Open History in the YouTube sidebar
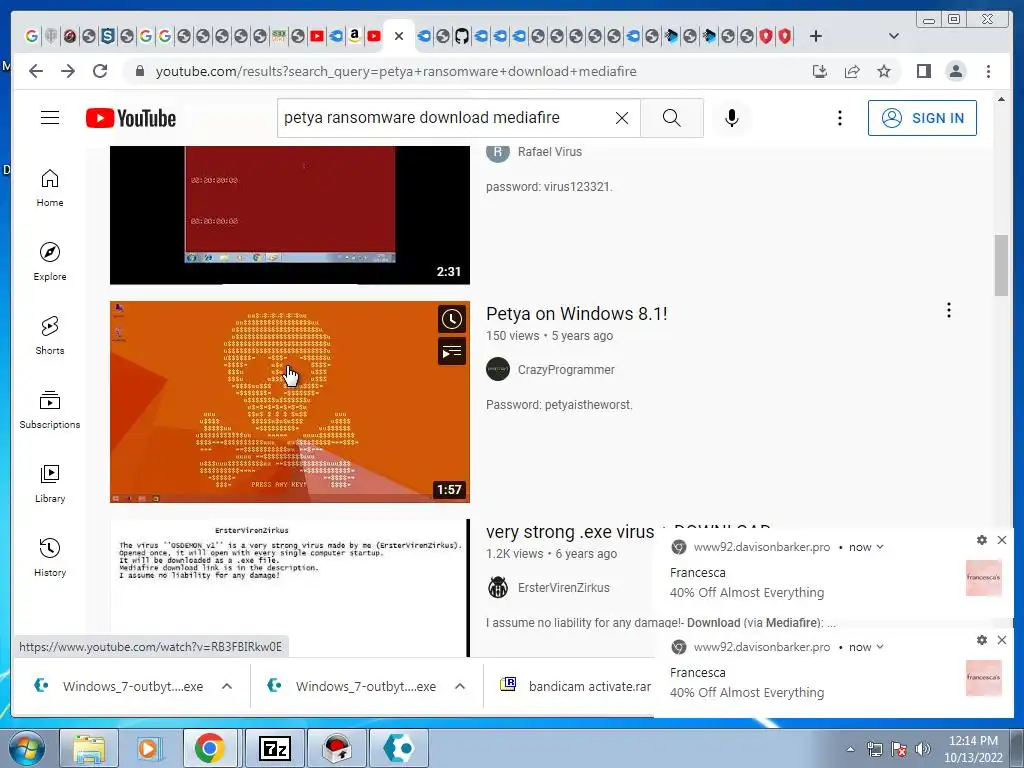Viewport: 1024px width, 768px height. point(50,557)
